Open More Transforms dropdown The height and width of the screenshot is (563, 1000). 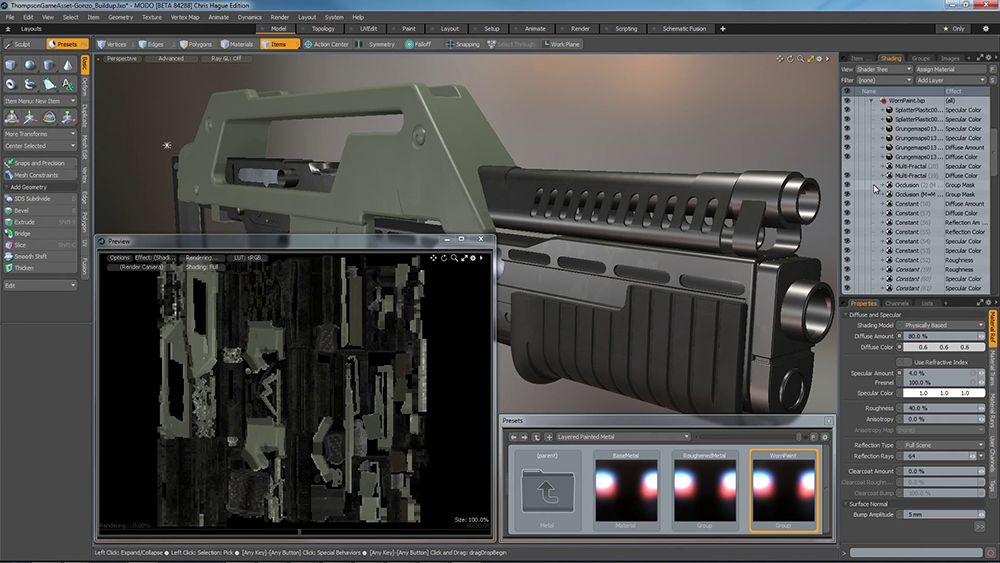point(40,134)
